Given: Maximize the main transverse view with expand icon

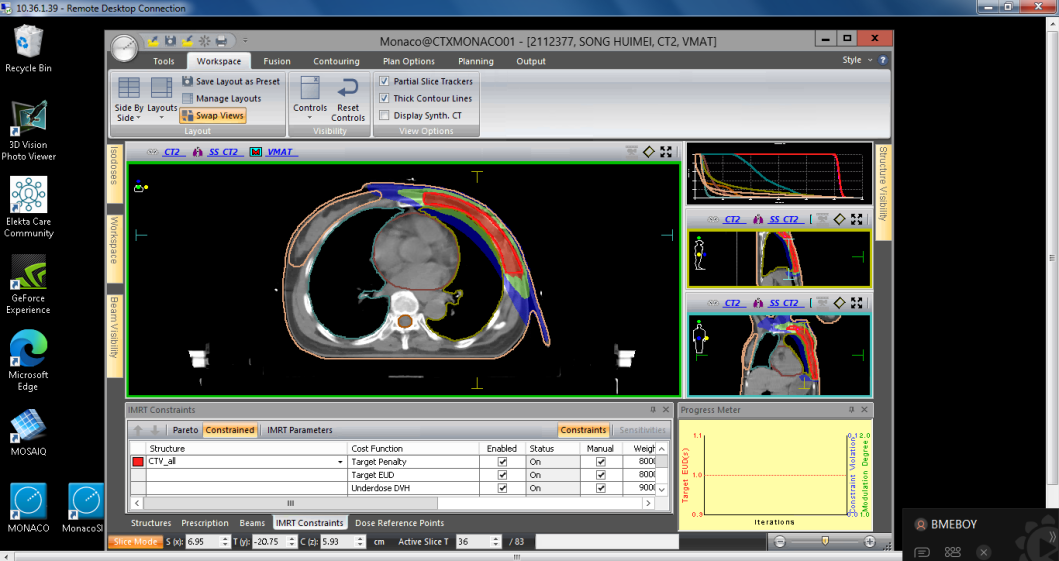Looking at the screenshot, I should (666, 152).
